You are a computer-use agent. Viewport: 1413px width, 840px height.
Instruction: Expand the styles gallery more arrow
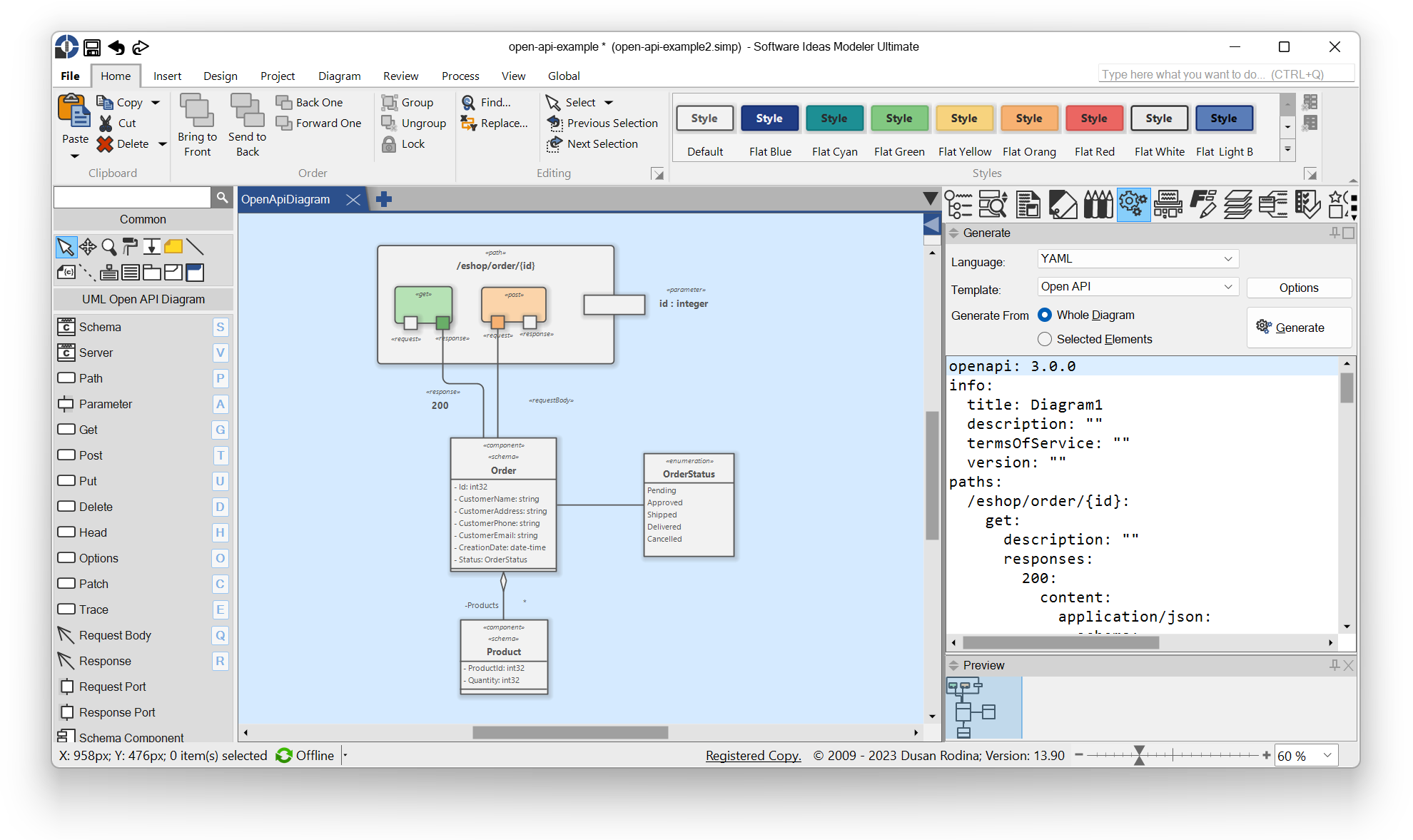(x=1288, y=149)
